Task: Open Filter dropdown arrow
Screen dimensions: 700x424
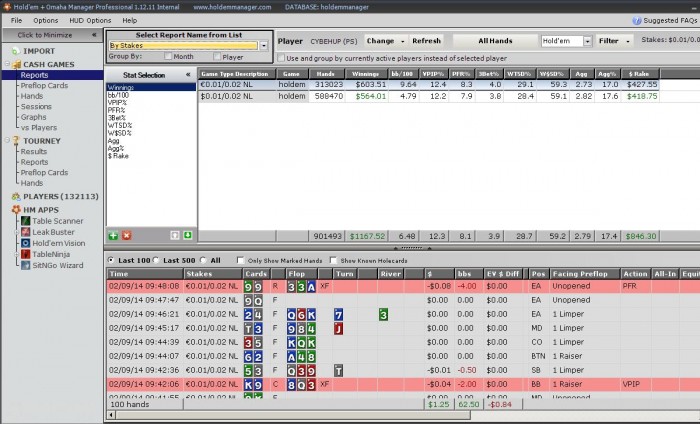Action: click(x=628, y=41)
